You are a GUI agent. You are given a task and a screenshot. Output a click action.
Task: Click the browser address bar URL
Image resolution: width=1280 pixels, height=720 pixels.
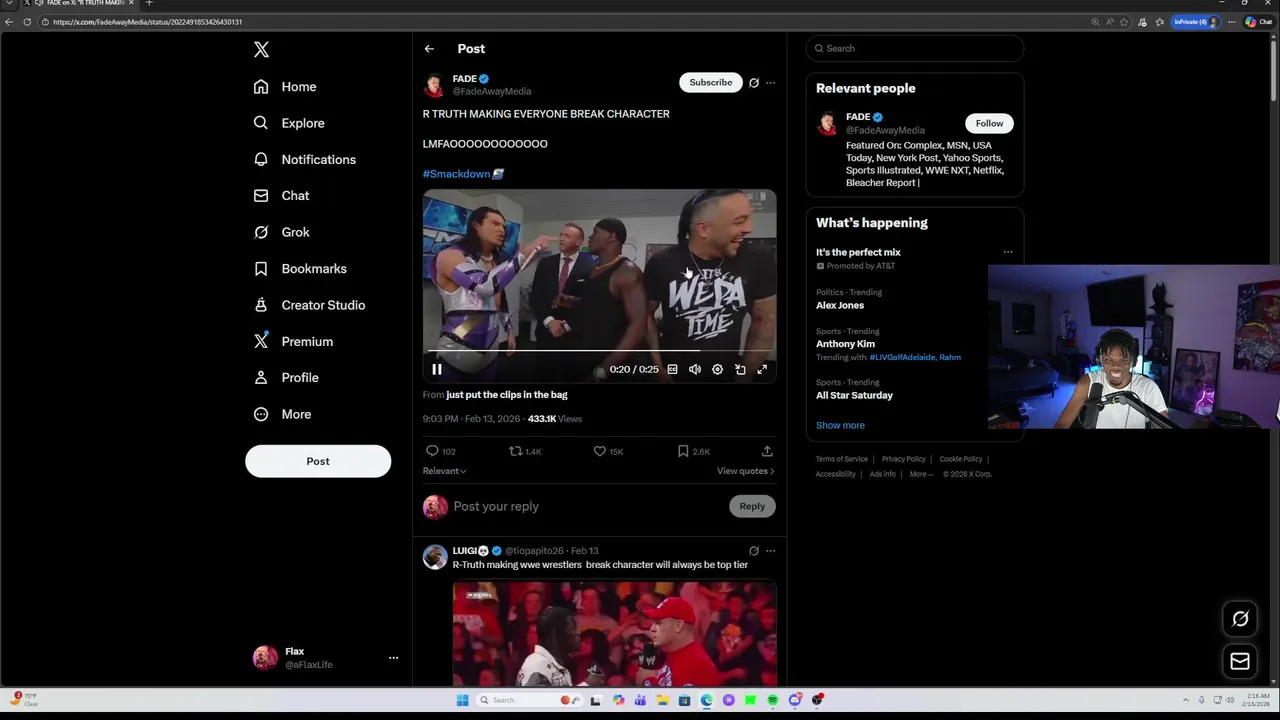pyautogui.click(x=148, y=22)
